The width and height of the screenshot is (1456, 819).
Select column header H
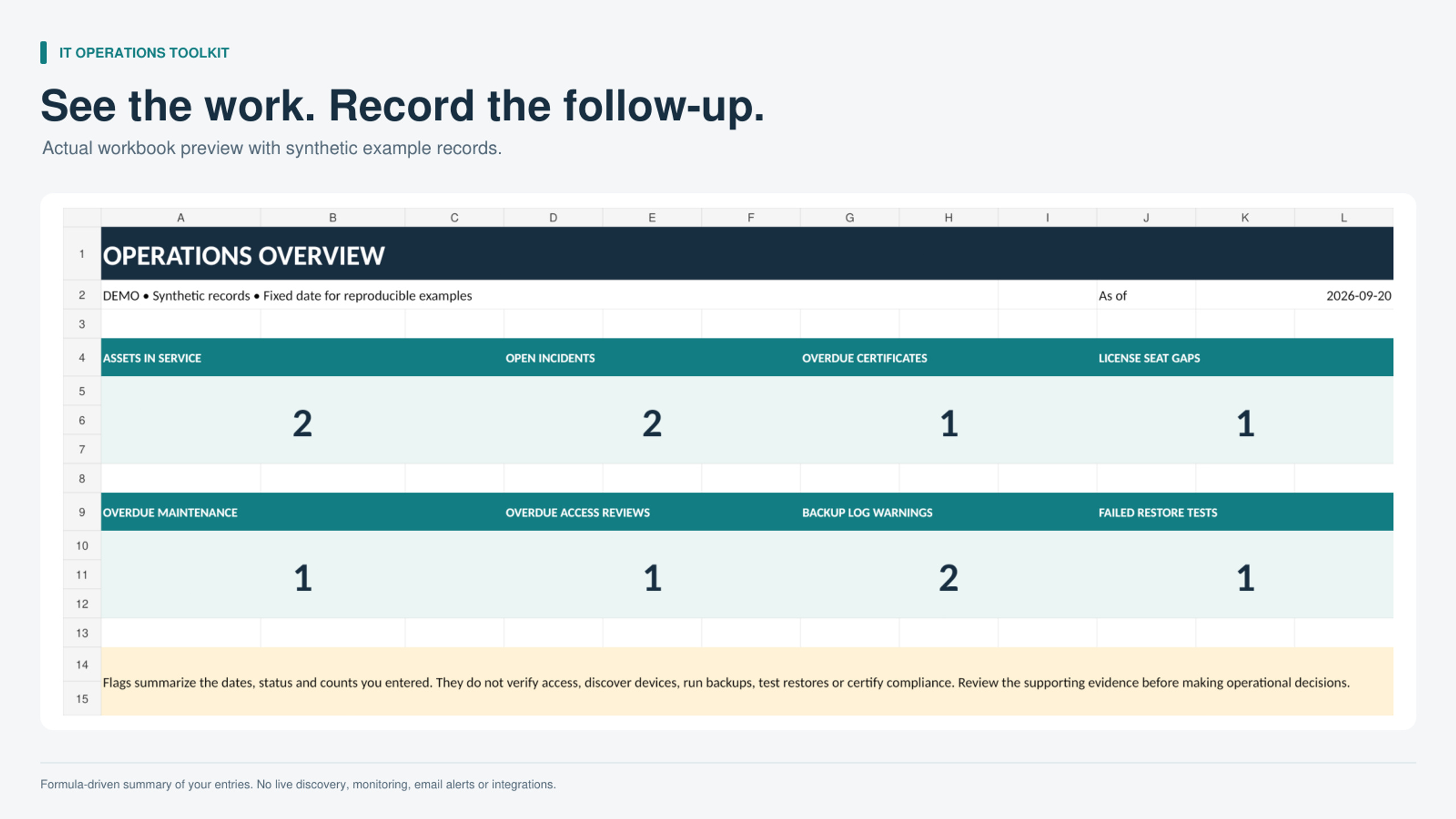[949, 217]
